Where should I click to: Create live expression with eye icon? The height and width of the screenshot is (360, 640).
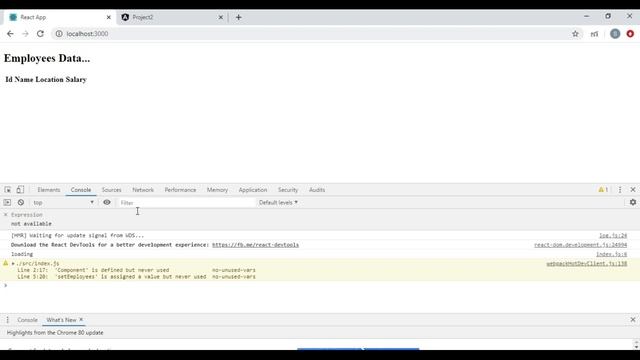107,202
